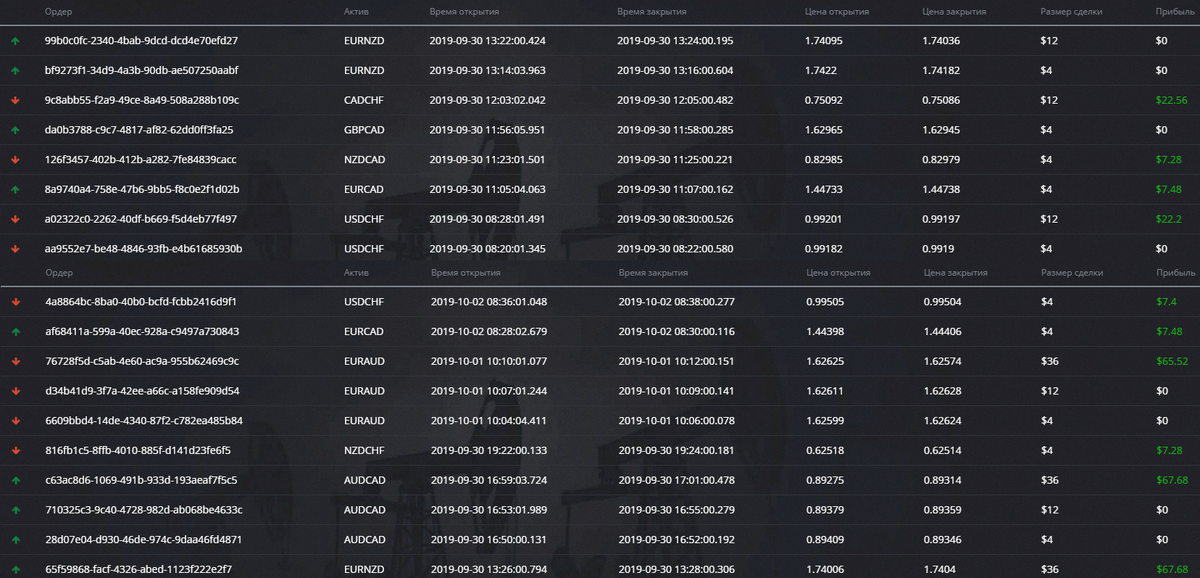Click Размер сделки header in second table

1072,272
